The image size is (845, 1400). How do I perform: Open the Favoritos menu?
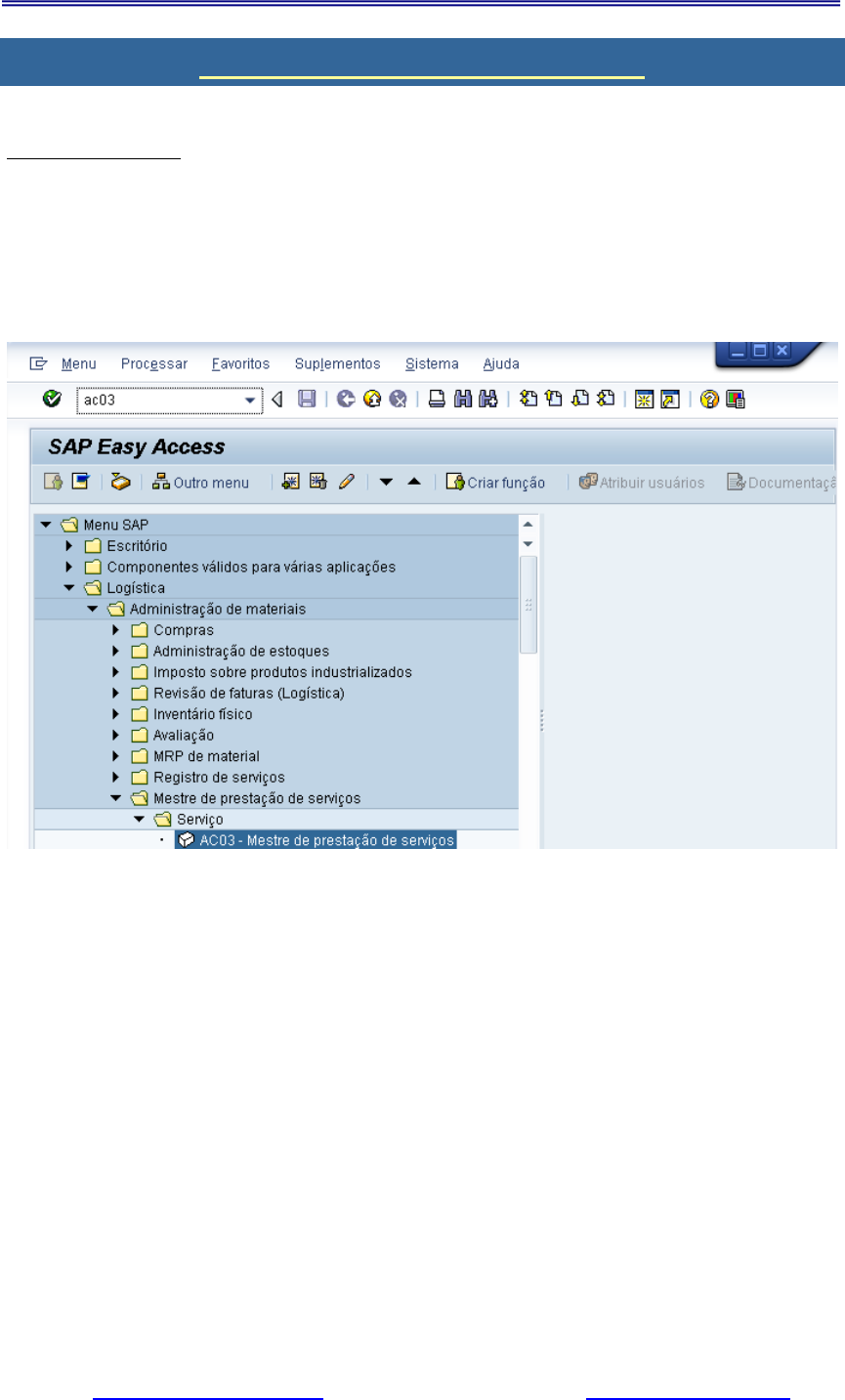tap(240, 363)
